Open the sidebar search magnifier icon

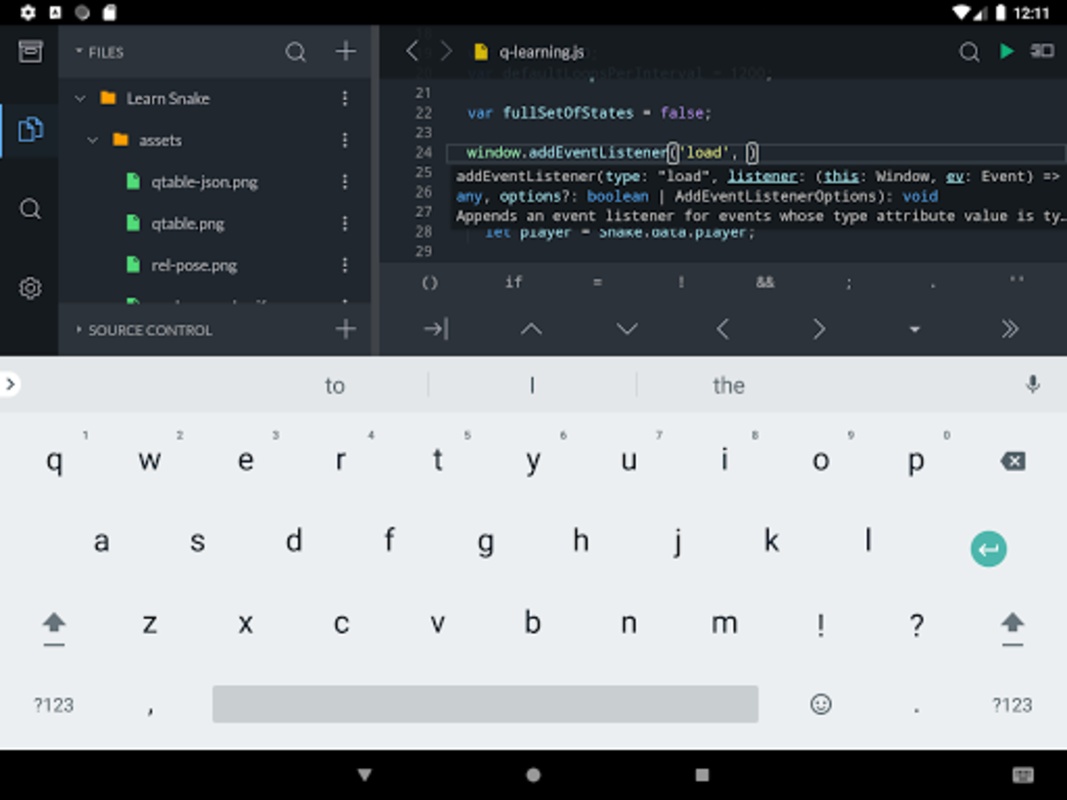tap(30, 209)
